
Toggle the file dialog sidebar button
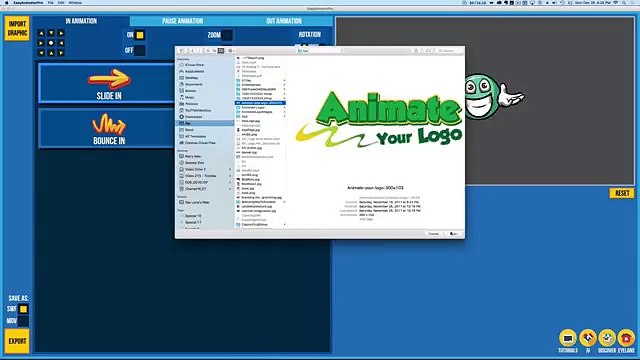182,51
